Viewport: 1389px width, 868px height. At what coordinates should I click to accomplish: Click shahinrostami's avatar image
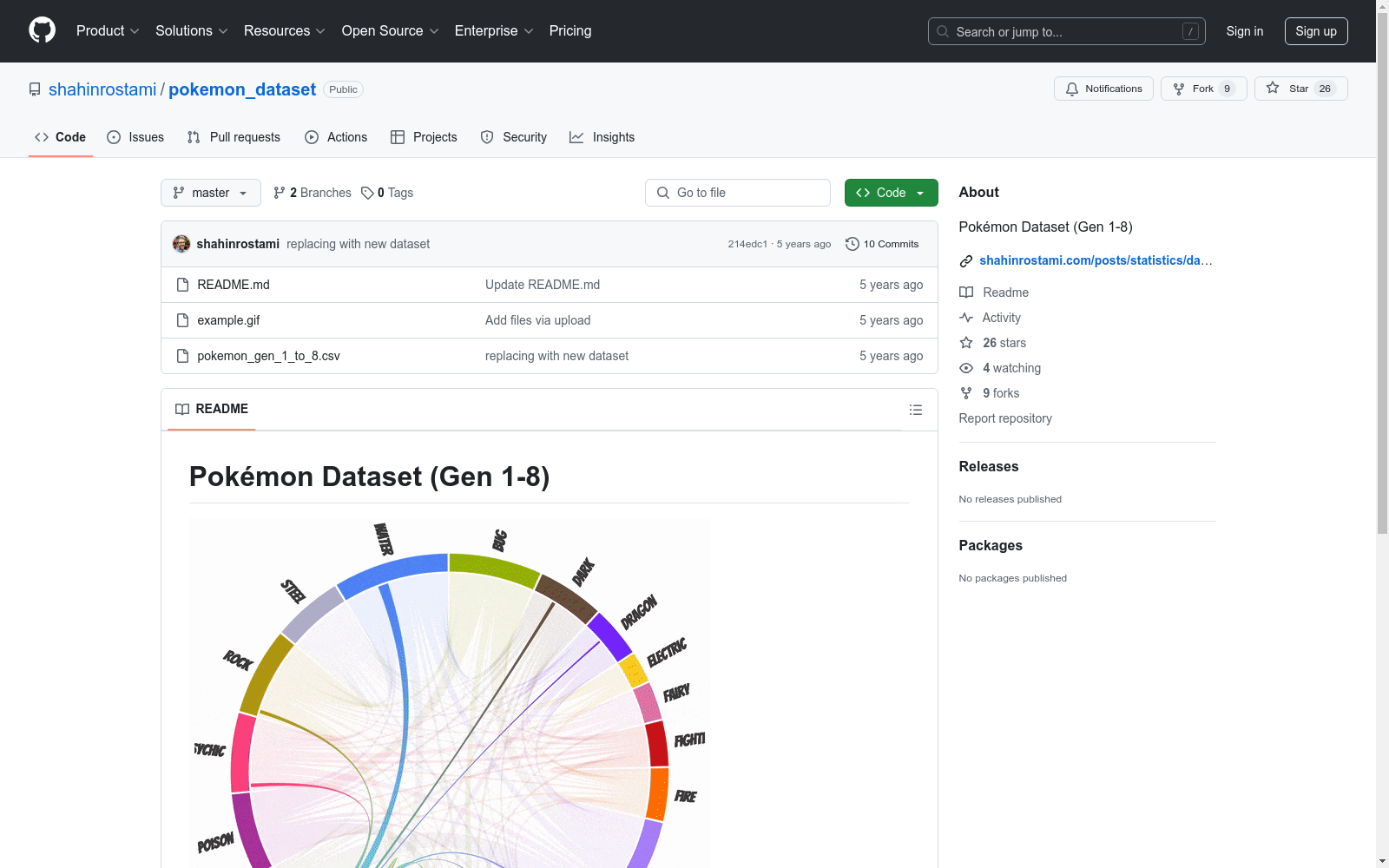tap(181, 244)
